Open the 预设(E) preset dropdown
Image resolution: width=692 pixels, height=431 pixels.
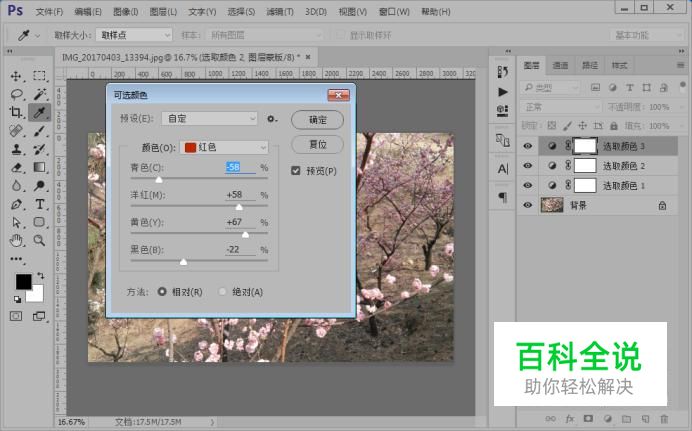tap(209, 119)
